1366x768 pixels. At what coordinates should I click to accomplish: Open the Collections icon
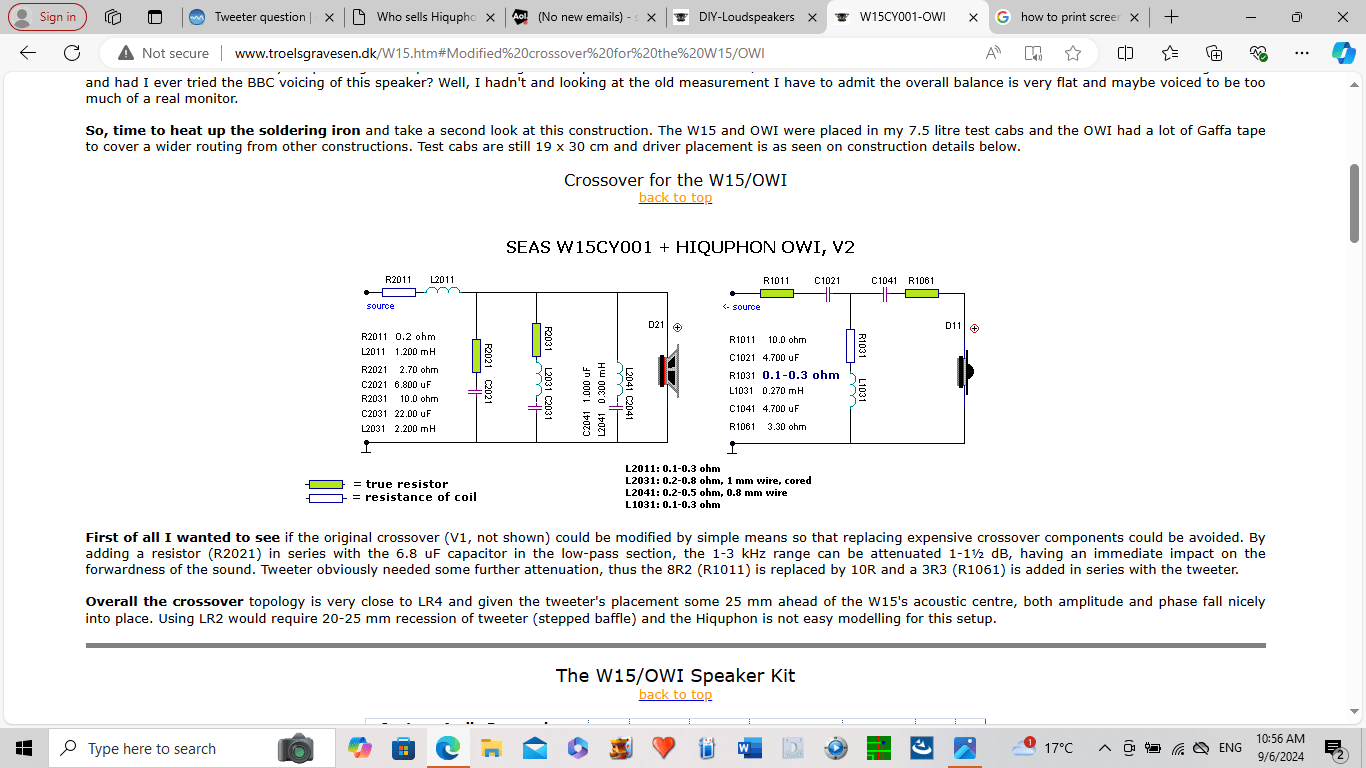[1214, 53]
